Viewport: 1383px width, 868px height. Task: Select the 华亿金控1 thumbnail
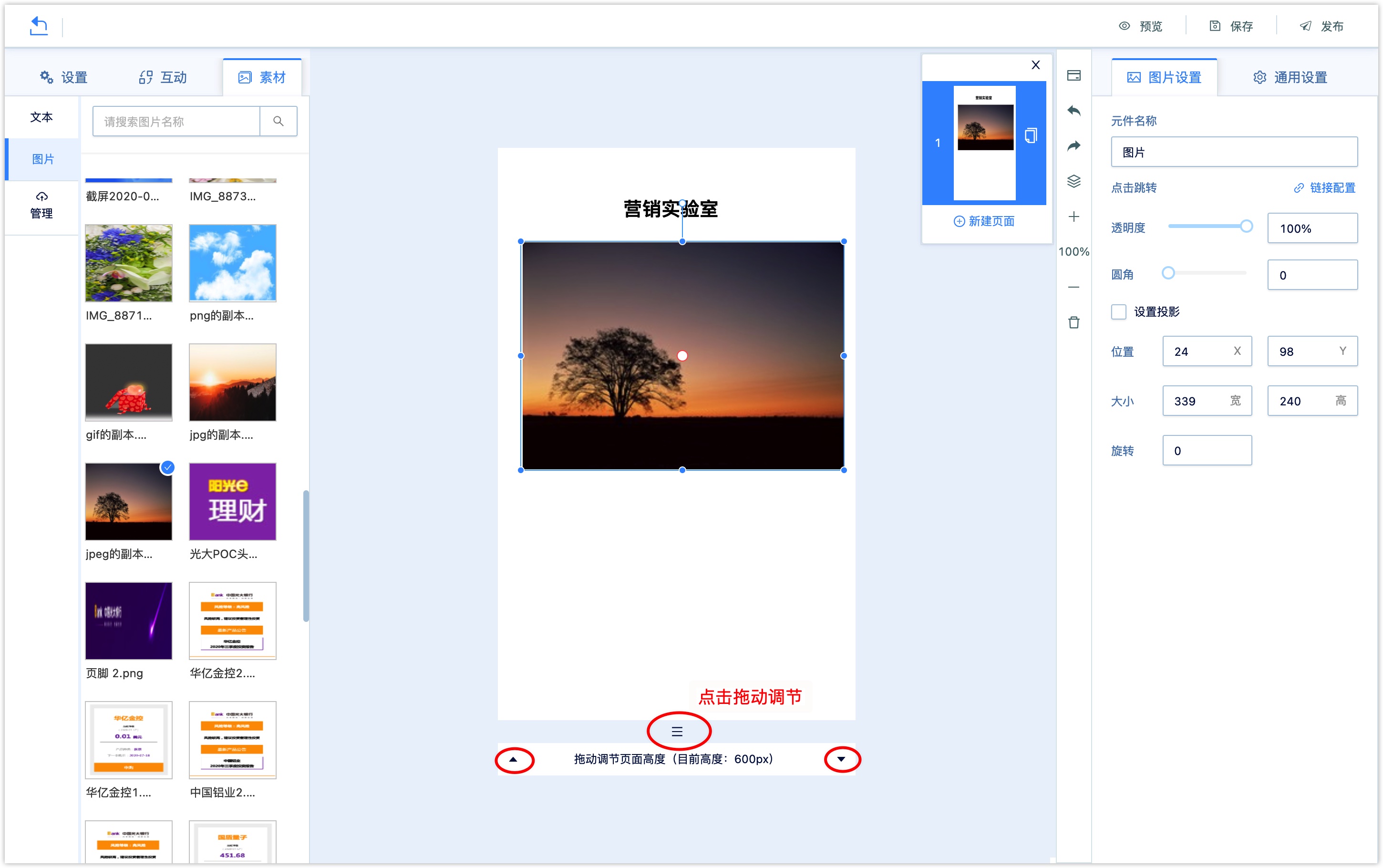[129, 740]
